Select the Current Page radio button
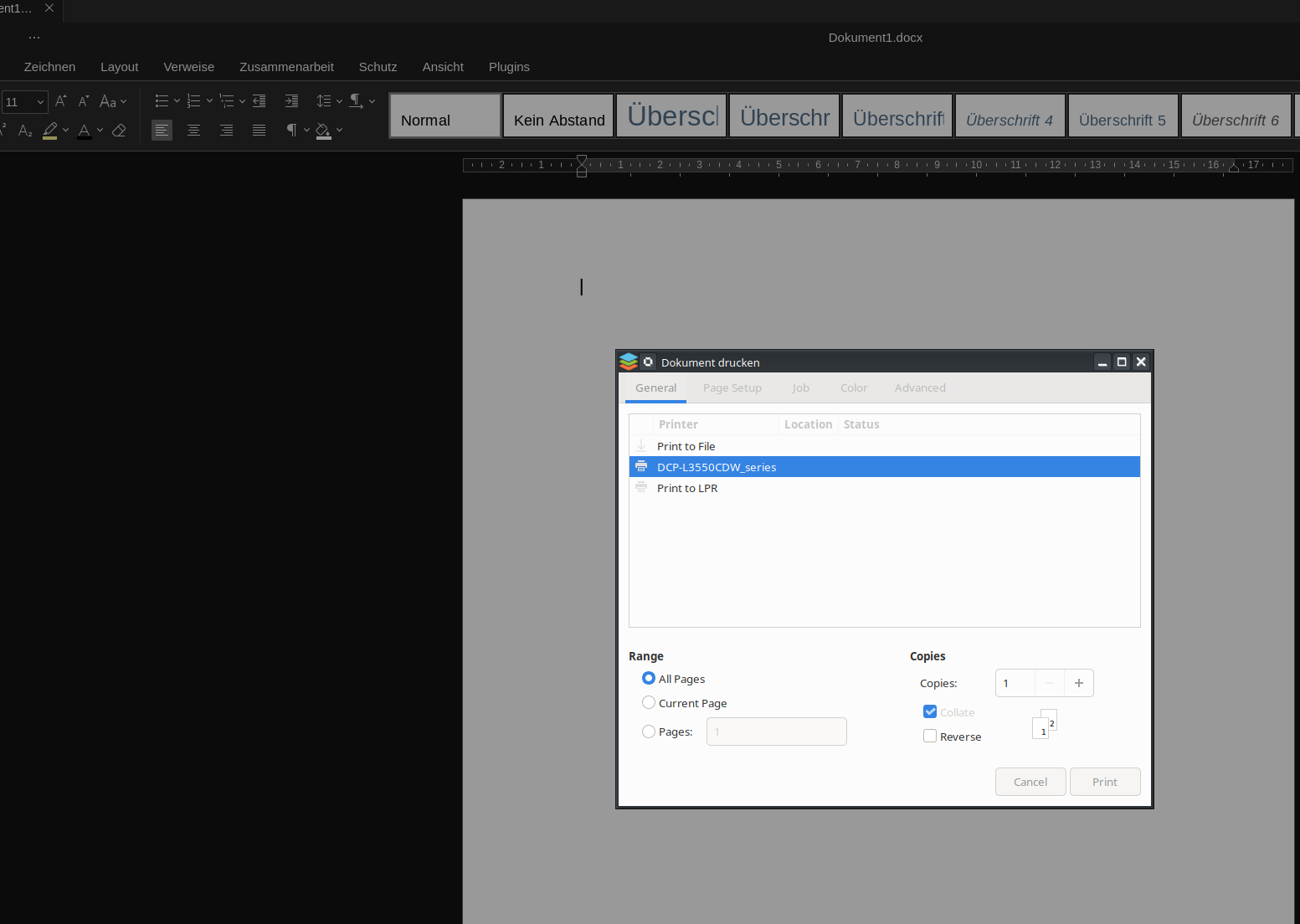Image resolution: width=1300 pixels, height=924 pixels. click(649, 702)
